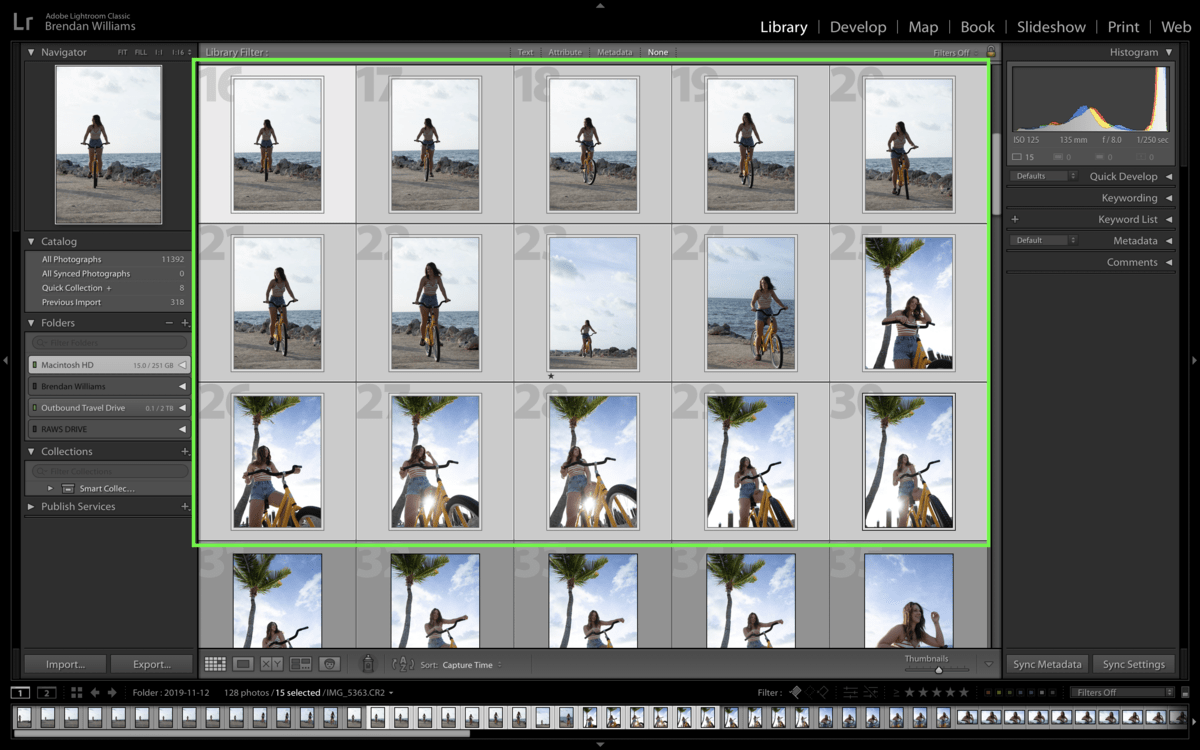Click the Sync Settings button

[1133, 664]
